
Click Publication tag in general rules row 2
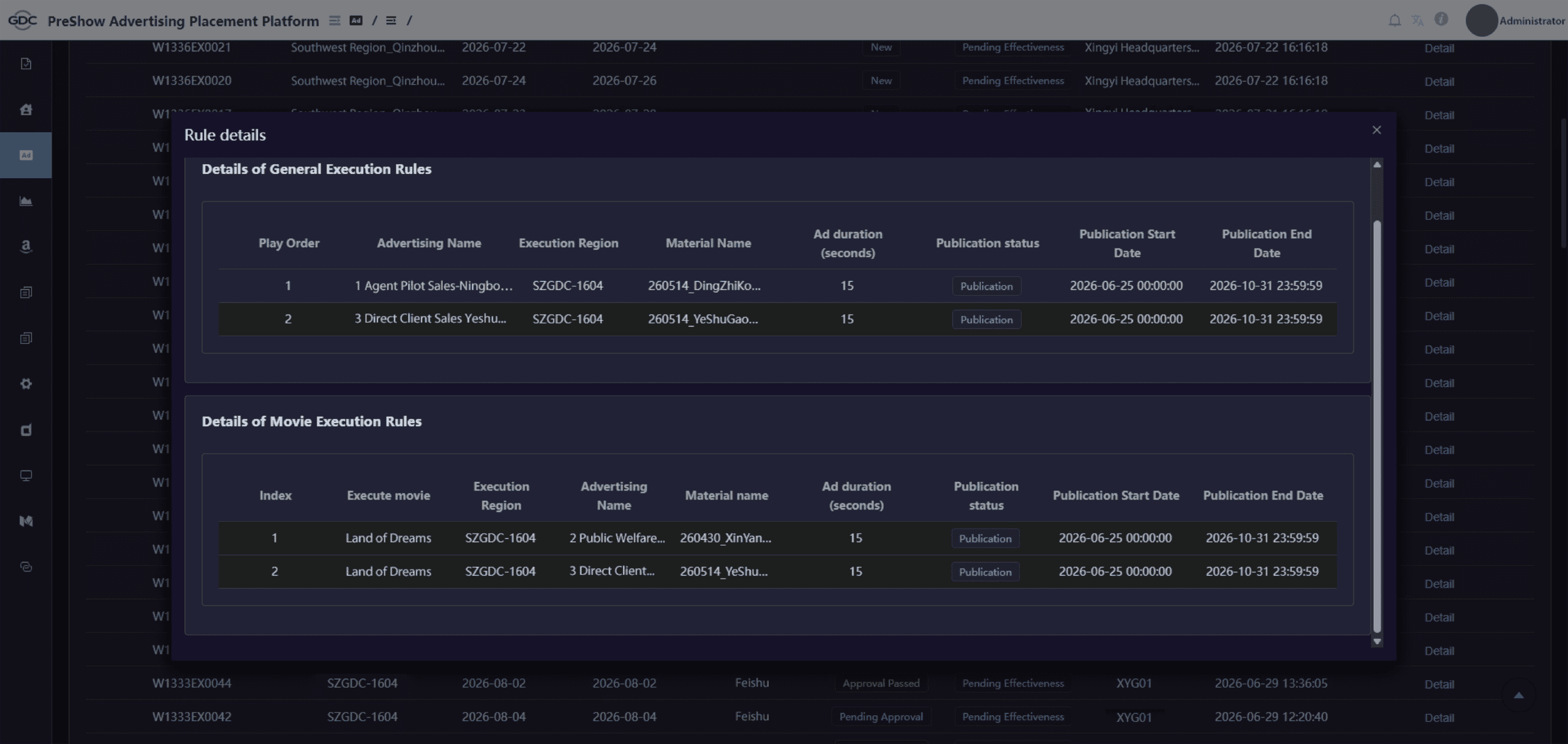click(x=986, y=320)
